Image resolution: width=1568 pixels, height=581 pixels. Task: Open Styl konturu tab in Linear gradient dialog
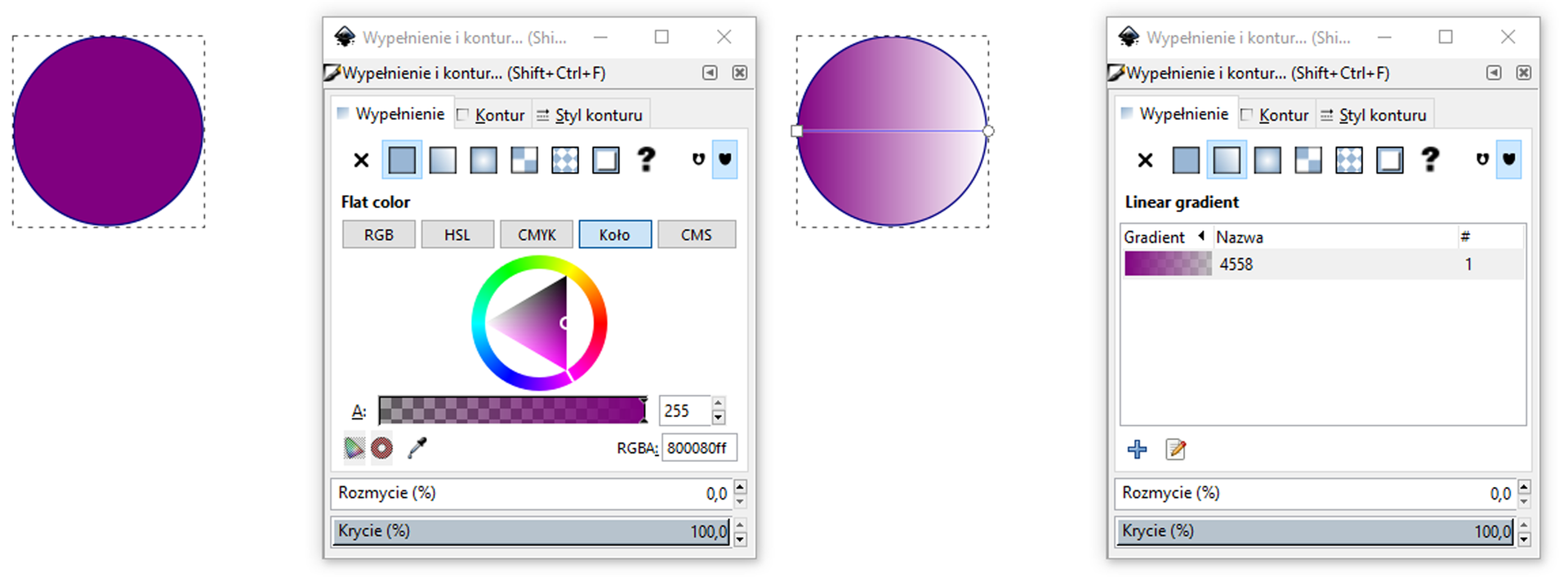pos(1374,115)
